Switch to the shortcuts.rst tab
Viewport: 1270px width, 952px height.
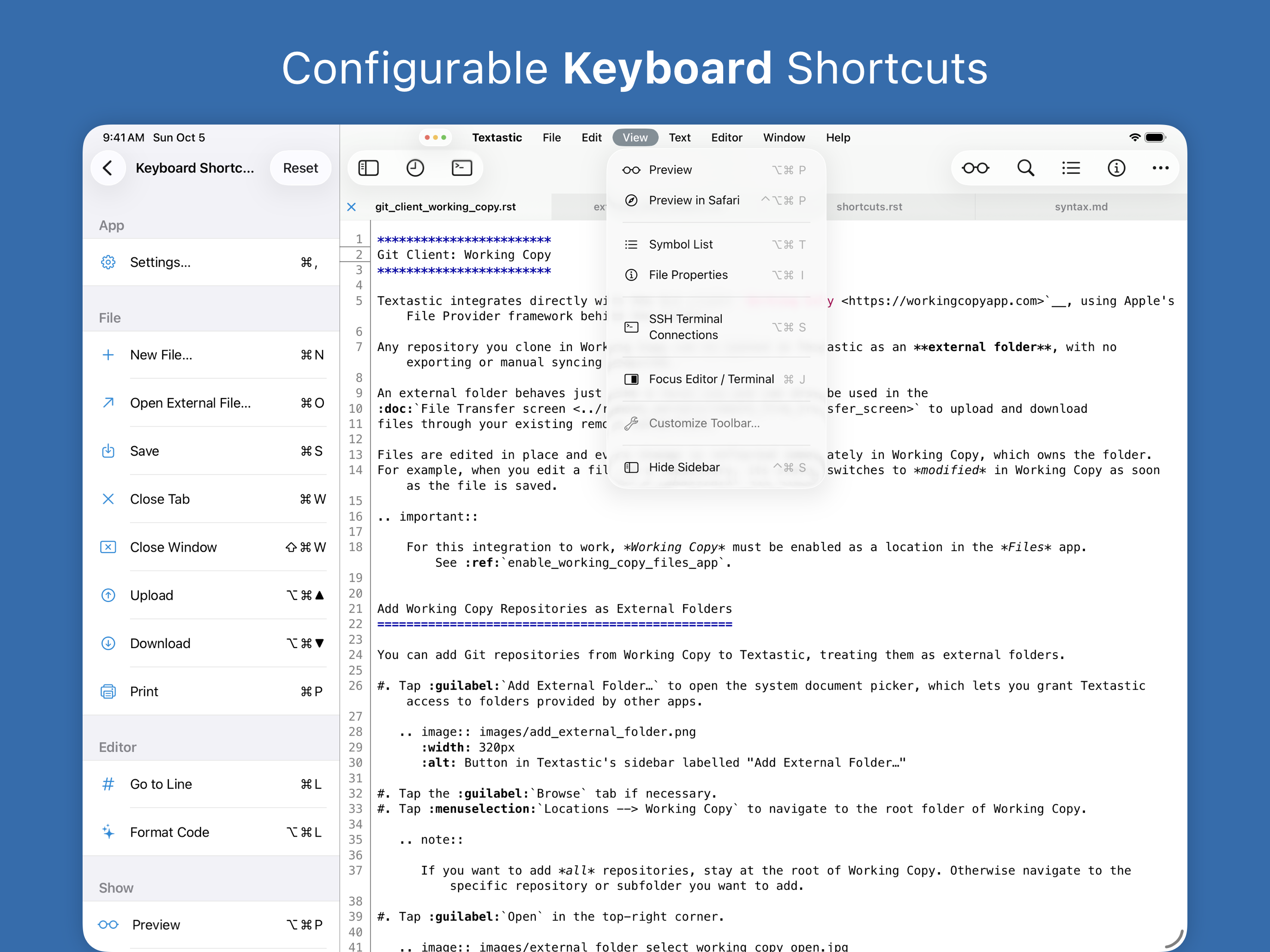coord(869,207)
